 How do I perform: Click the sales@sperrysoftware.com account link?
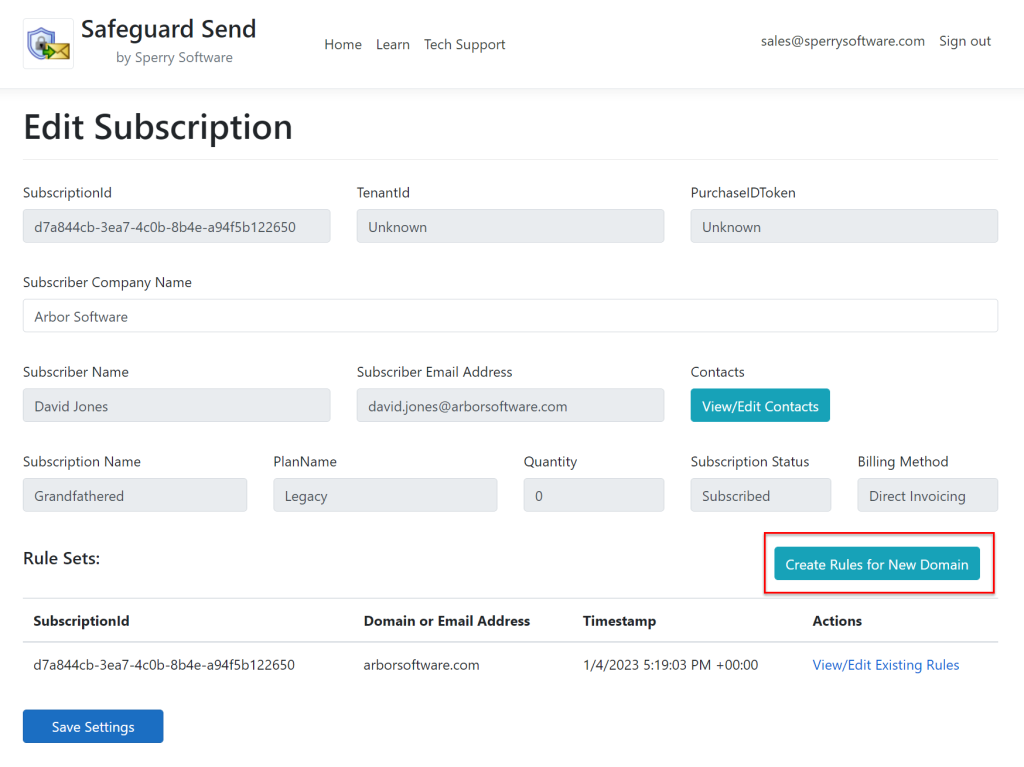click(842, 41)
